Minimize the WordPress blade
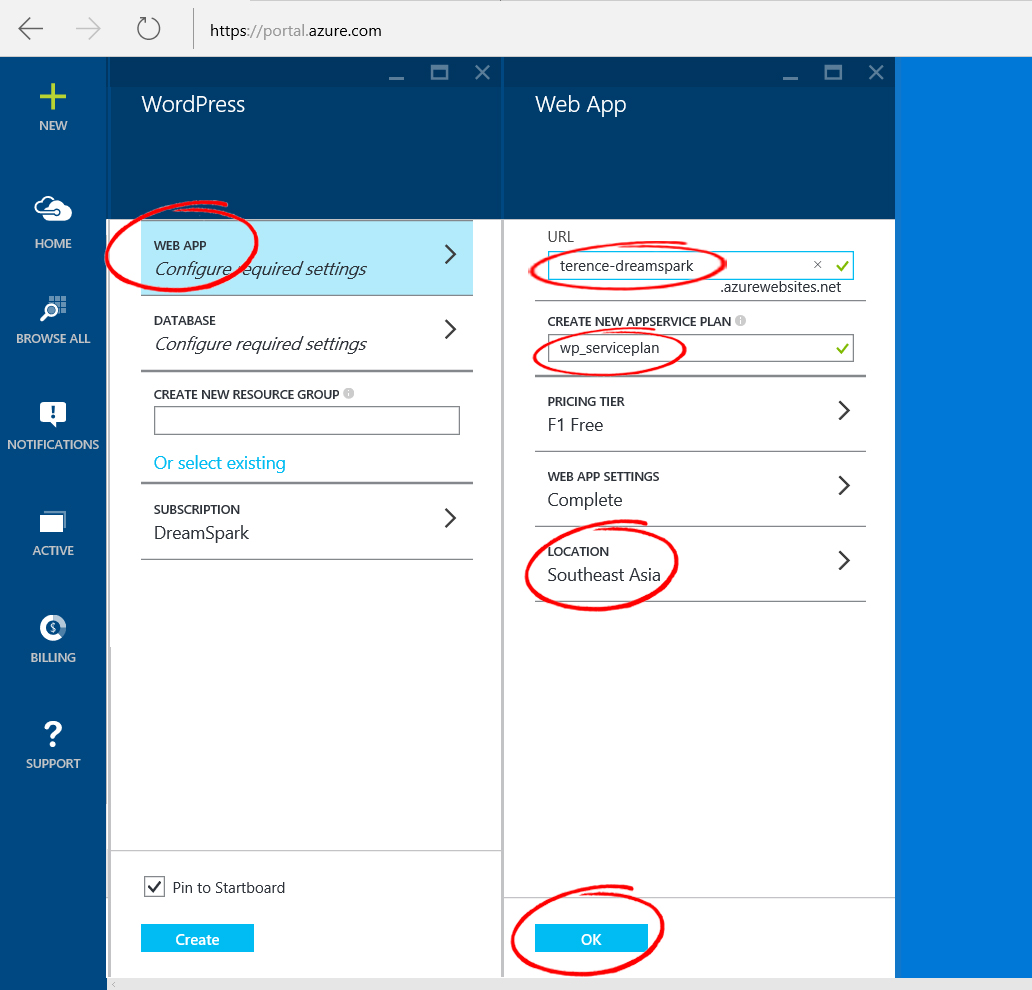This screenshot has height=990, width=1032. click(396, 78)
